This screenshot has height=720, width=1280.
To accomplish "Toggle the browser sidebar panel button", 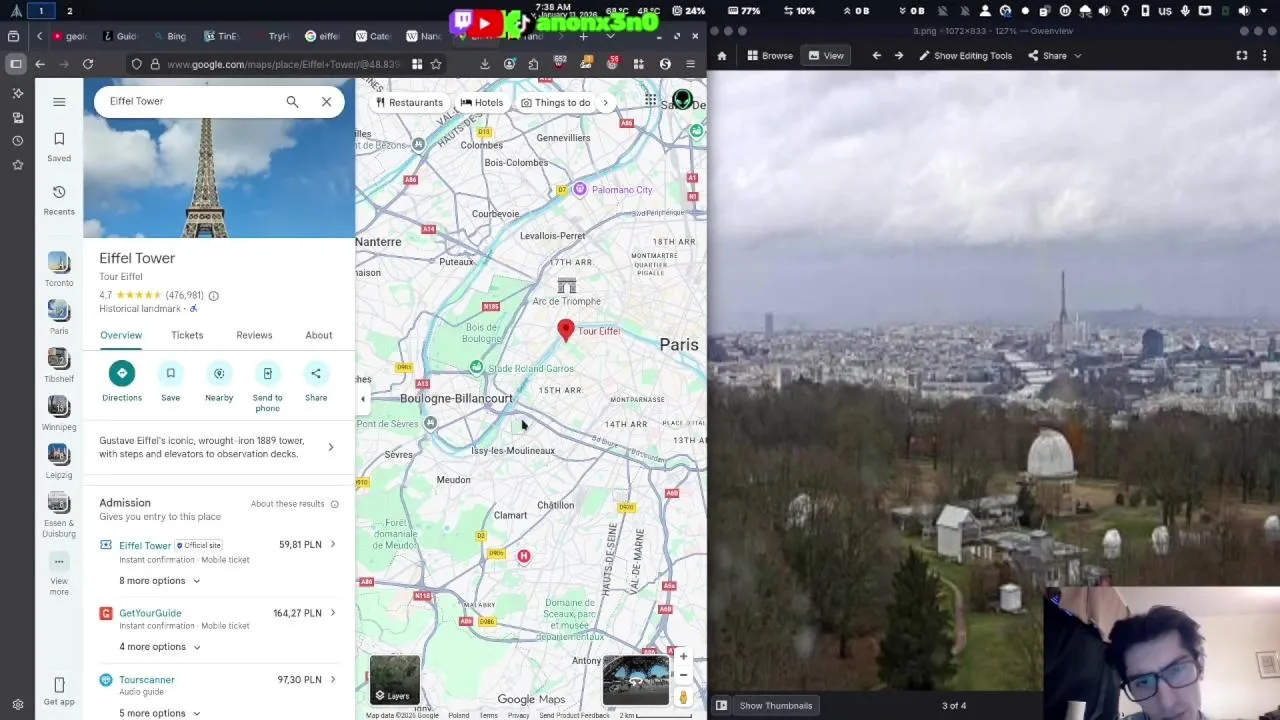I will 15,64.
